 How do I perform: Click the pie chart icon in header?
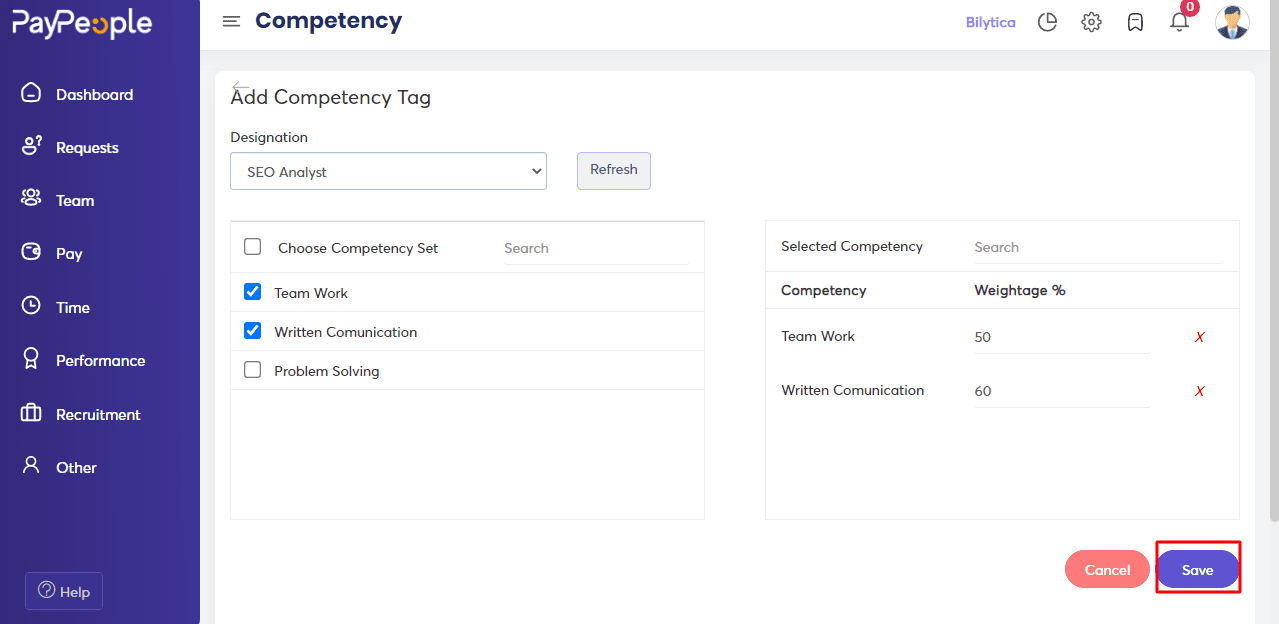coord(1047,22)
